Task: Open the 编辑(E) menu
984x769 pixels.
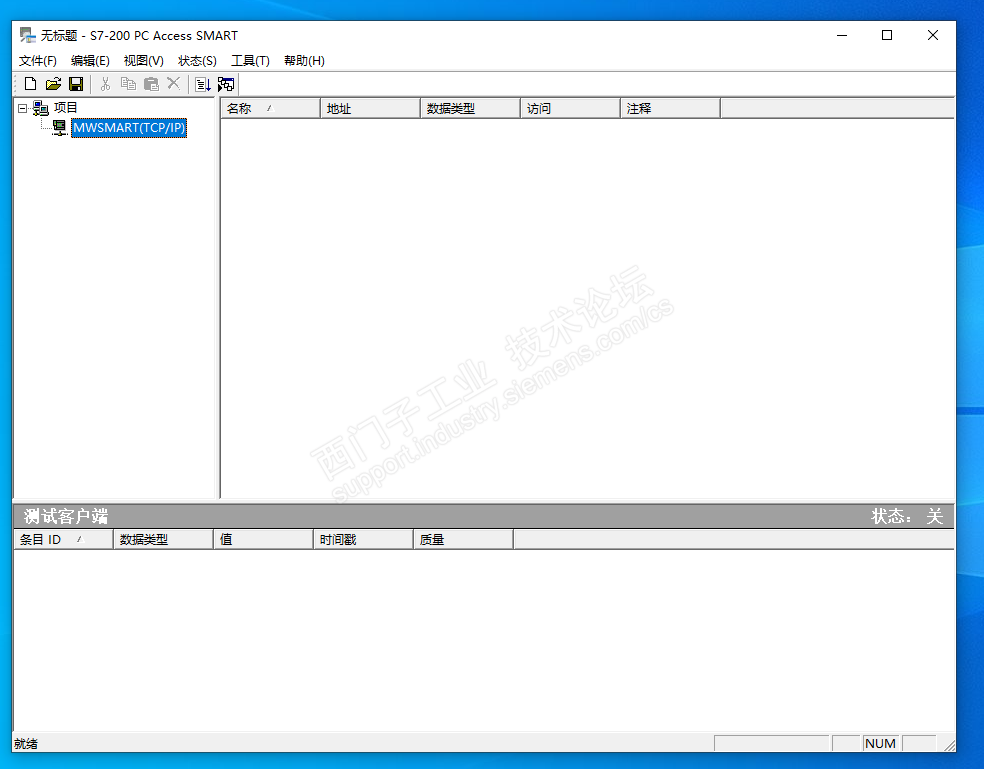Action: coord(90,61)
